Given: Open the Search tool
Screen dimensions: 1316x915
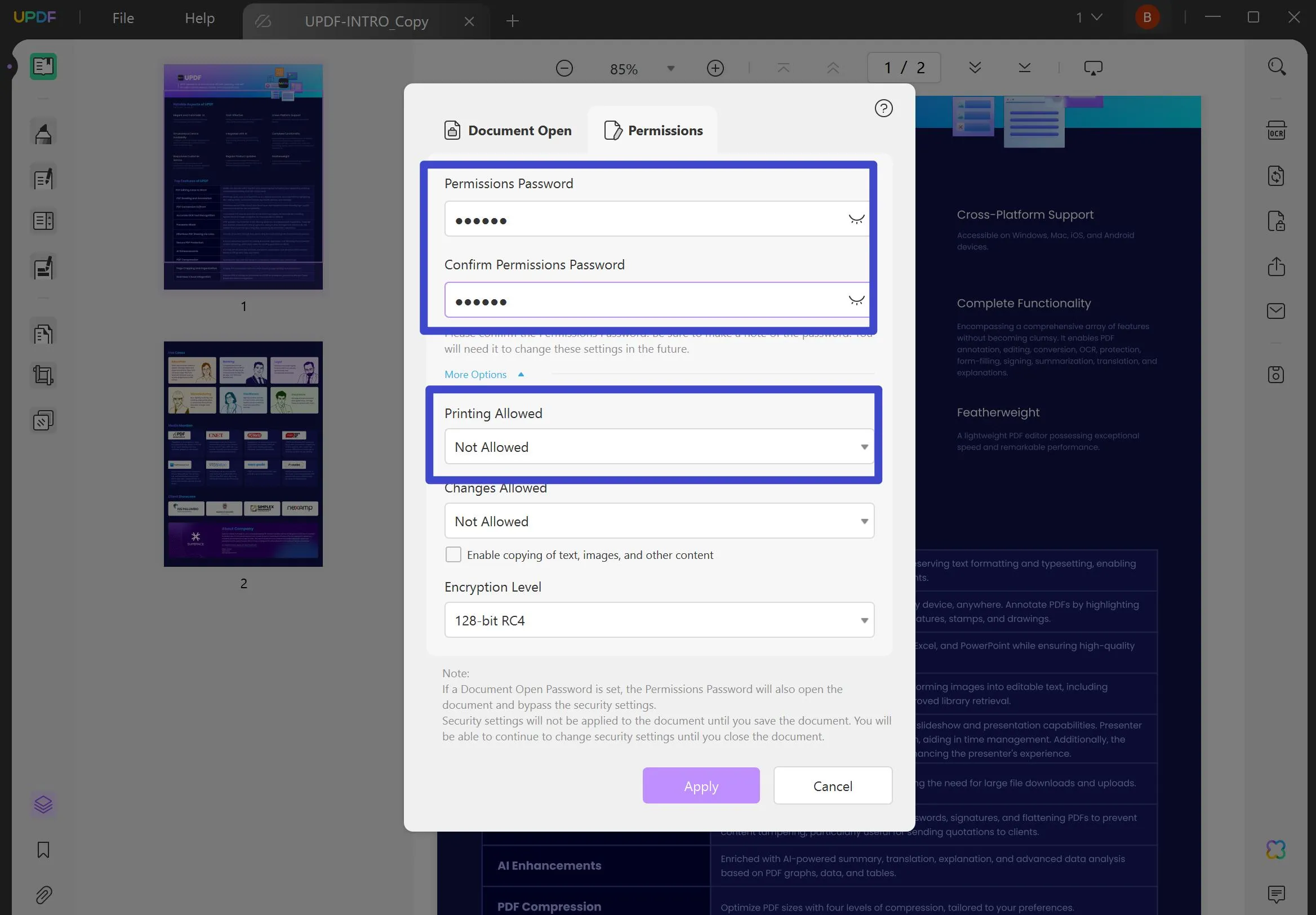Looking at the screenshot, I should pyautogui.click(x=1277, y=67).
